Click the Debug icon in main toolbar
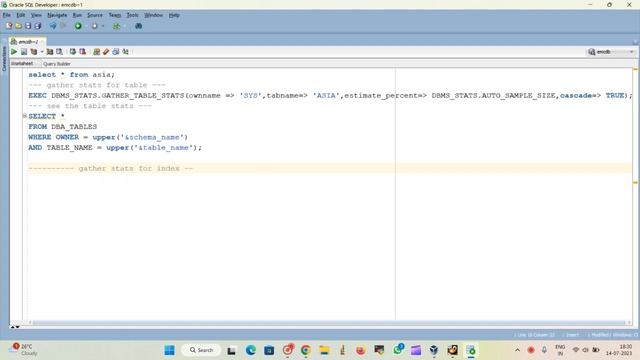 point(95,26)
